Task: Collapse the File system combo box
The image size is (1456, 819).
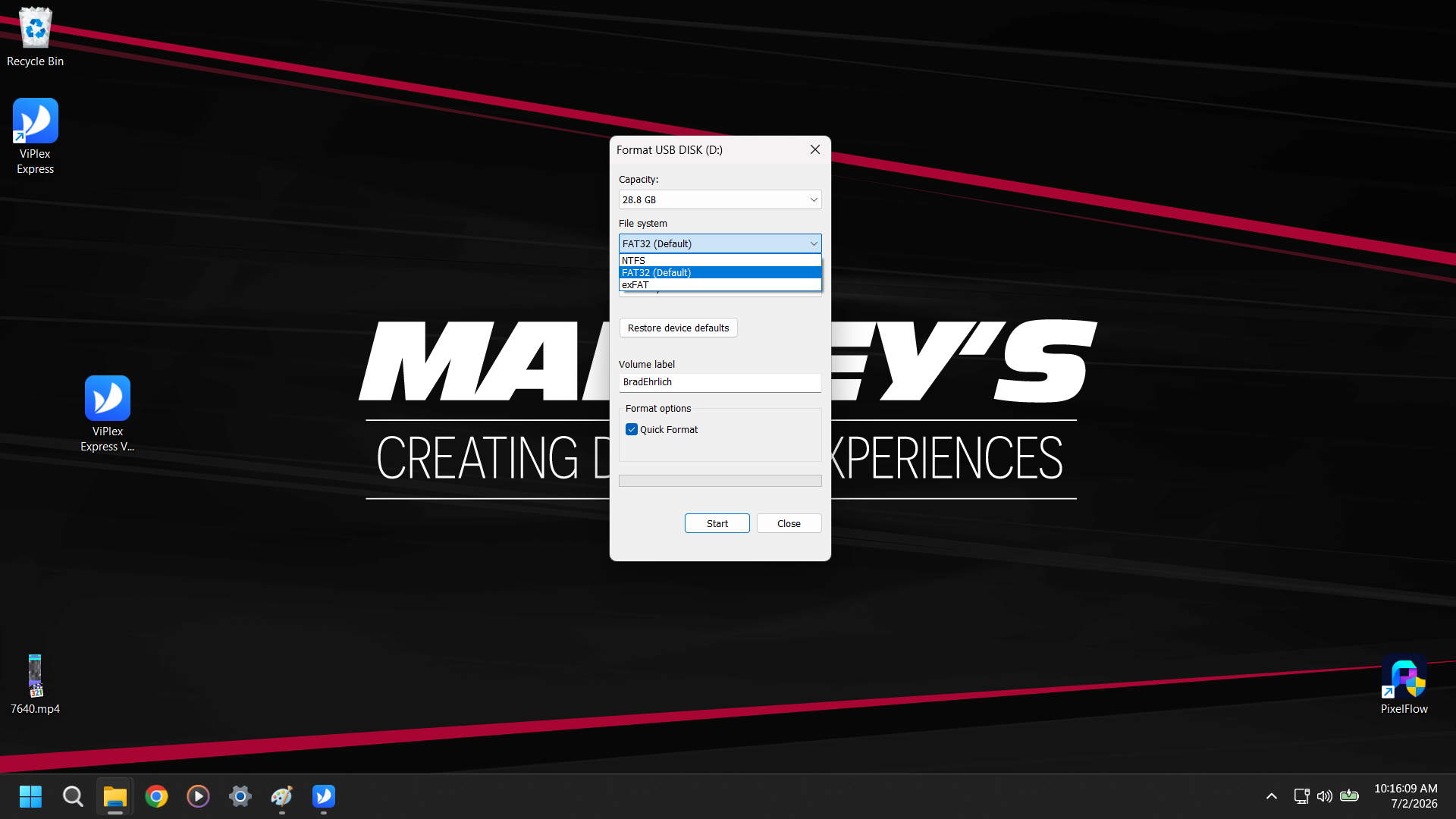Action: [x=720, y=243]
